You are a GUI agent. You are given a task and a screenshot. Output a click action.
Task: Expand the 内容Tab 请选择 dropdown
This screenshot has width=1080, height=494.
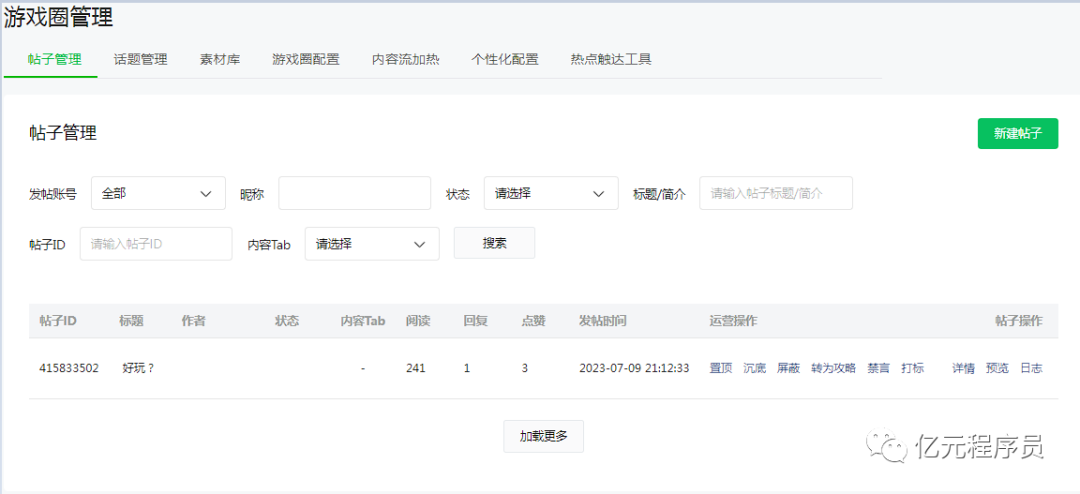372,244
